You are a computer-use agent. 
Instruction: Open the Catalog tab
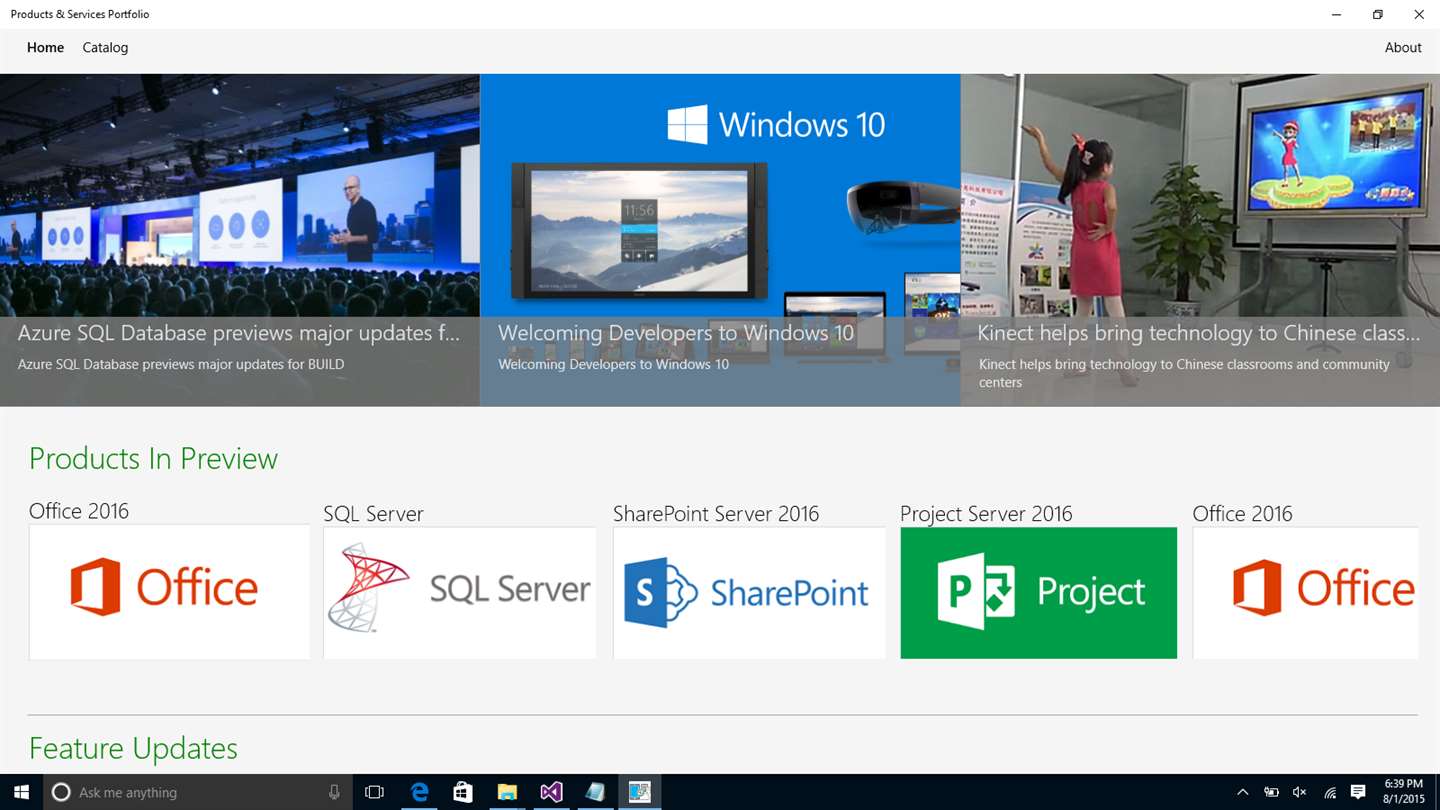[105, 47]
